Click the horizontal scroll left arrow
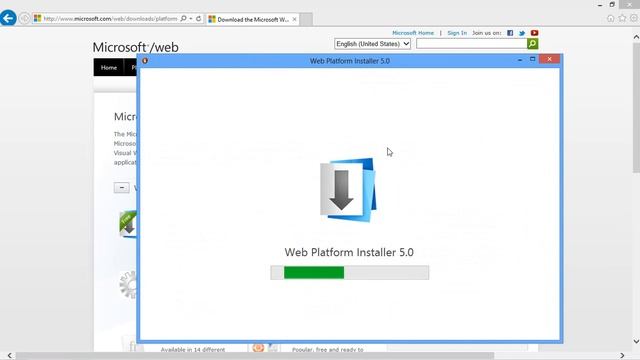This screenshot has height=360, width=640. 9,356
